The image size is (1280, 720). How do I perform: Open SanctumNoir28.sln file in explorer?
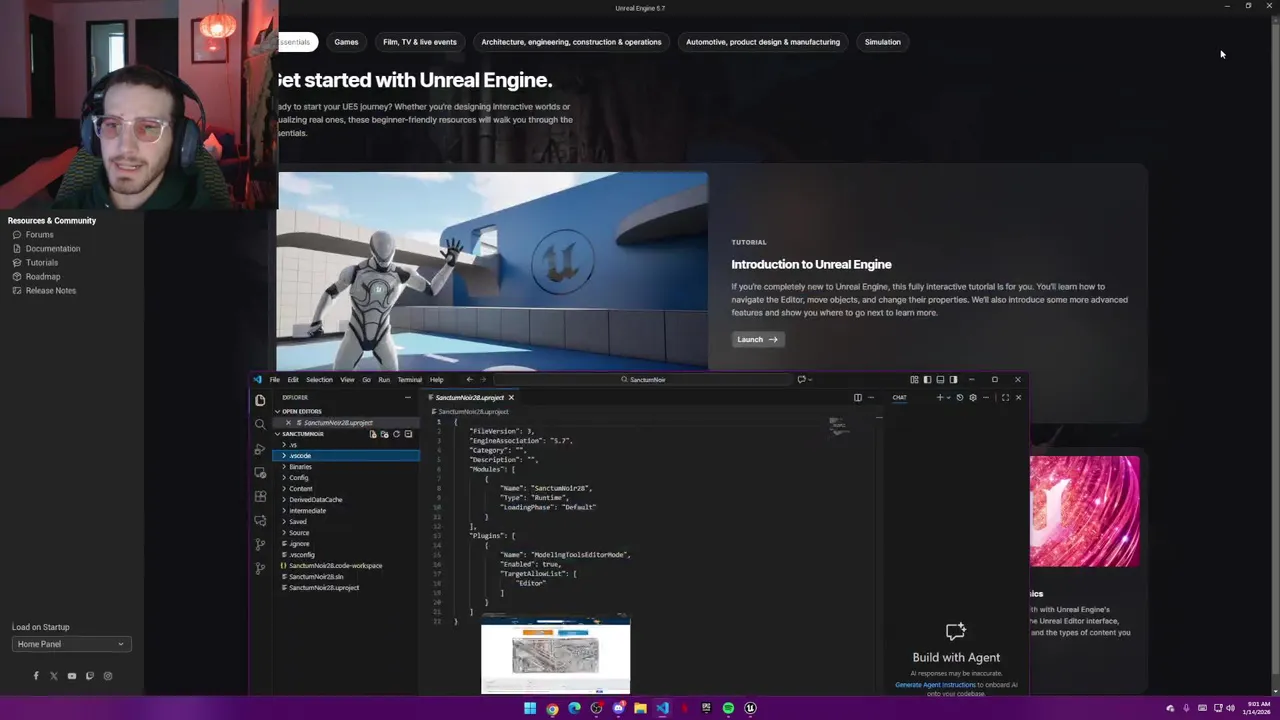point(346,577)
